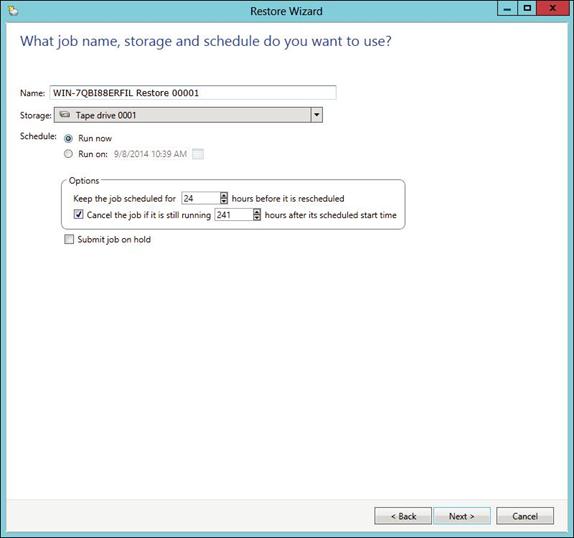Cancel the Restore Wizard
574x538 pixels.
tap(525, 516)
